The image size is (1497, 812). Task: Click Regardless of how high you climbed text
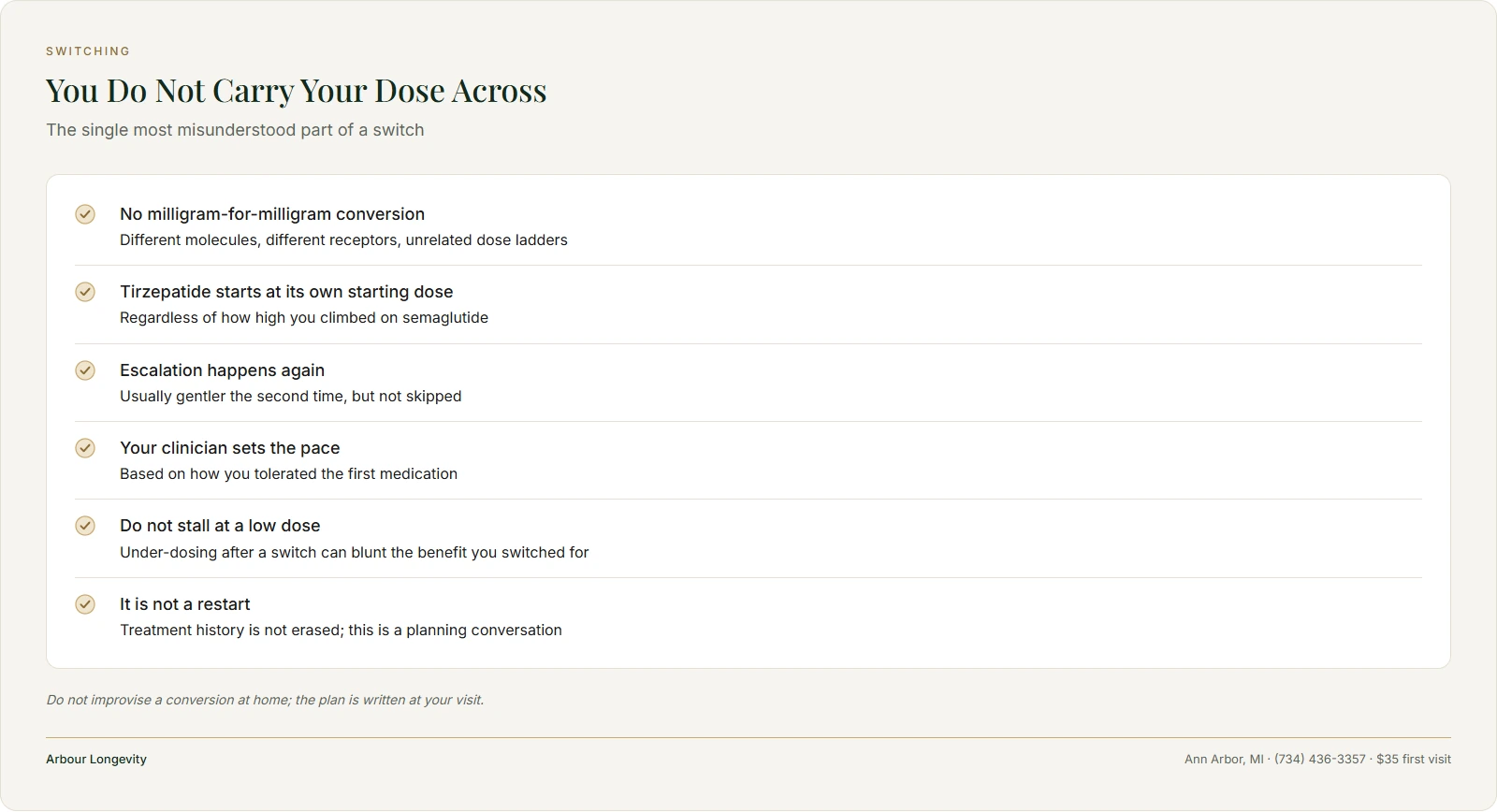304,318
